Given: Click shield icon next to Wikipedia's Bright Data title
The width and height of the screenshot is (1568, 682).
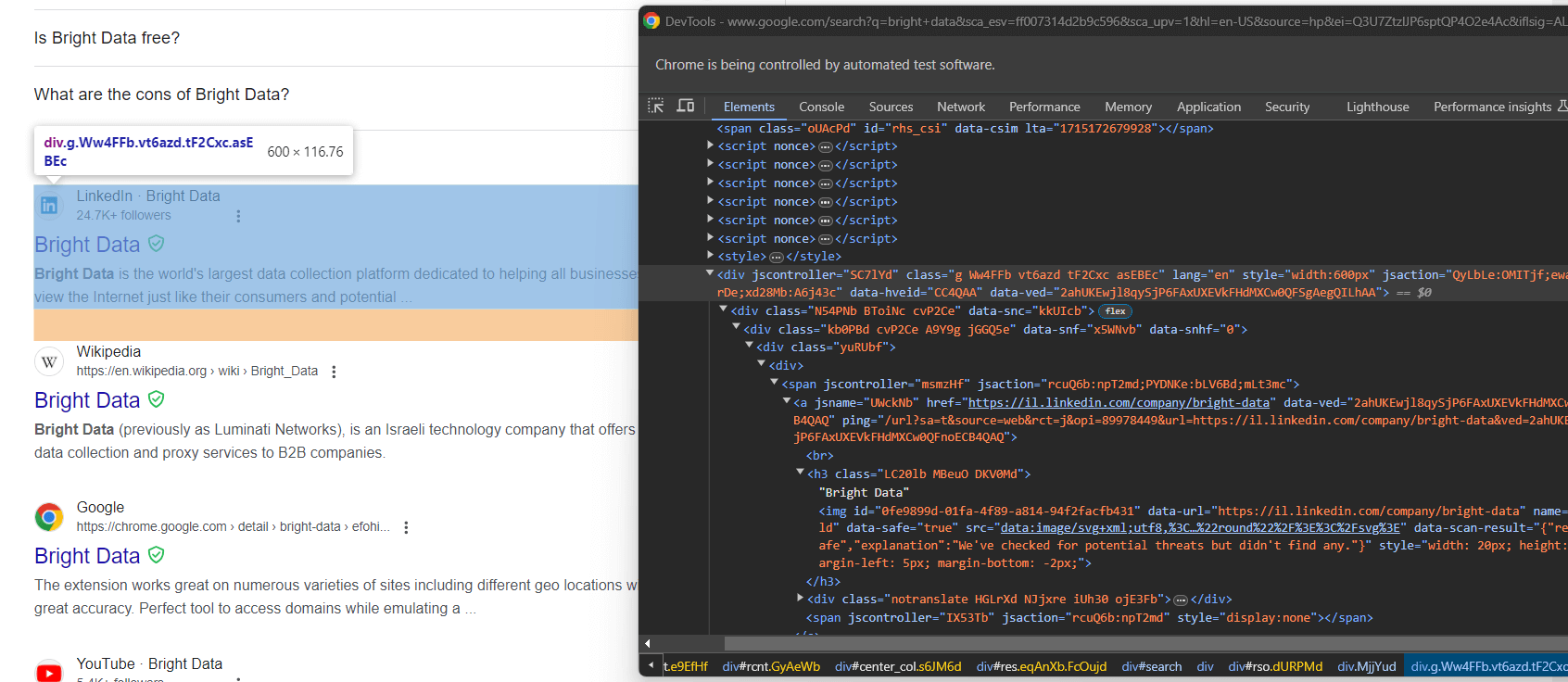Looking at the screenshot, I should click(157, 399).
